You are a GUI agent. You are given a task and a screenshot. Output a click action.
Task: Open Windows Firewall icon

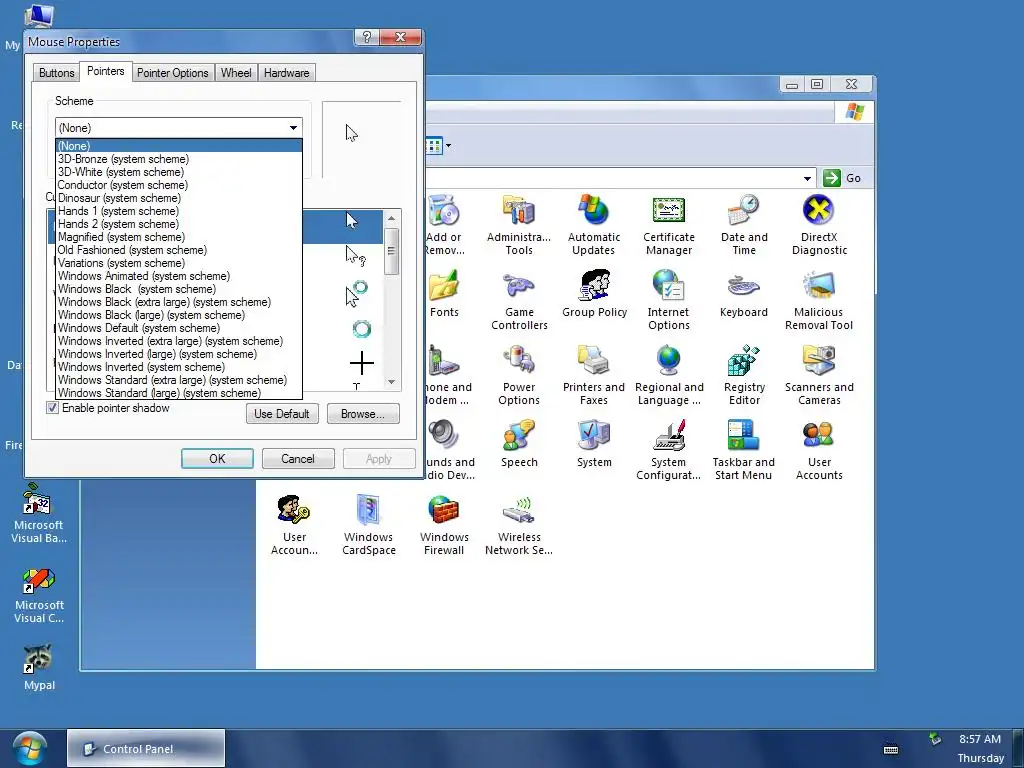[444, 525]
